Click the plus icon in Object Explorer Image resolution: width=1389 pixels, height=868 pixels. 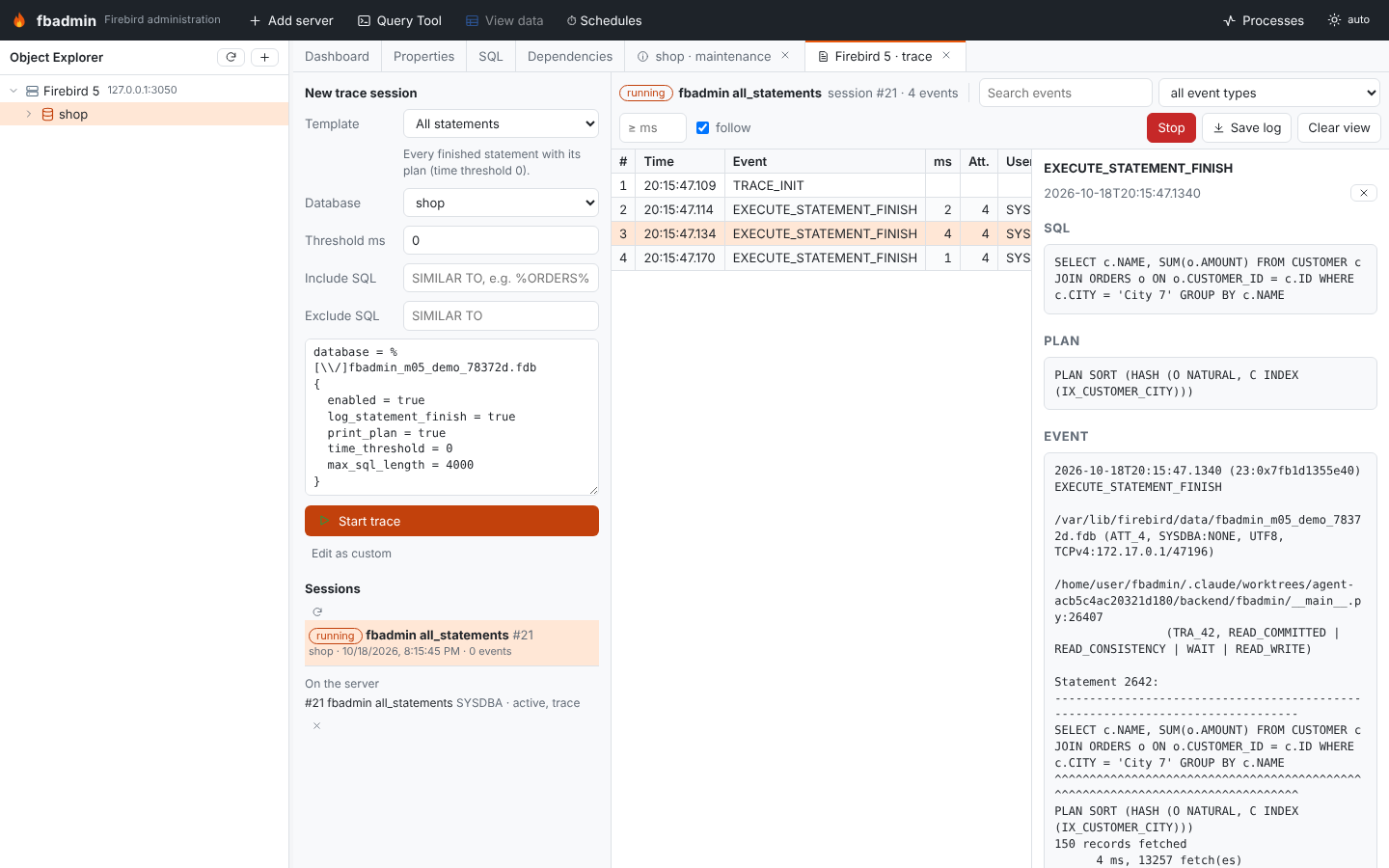point(265,57)
